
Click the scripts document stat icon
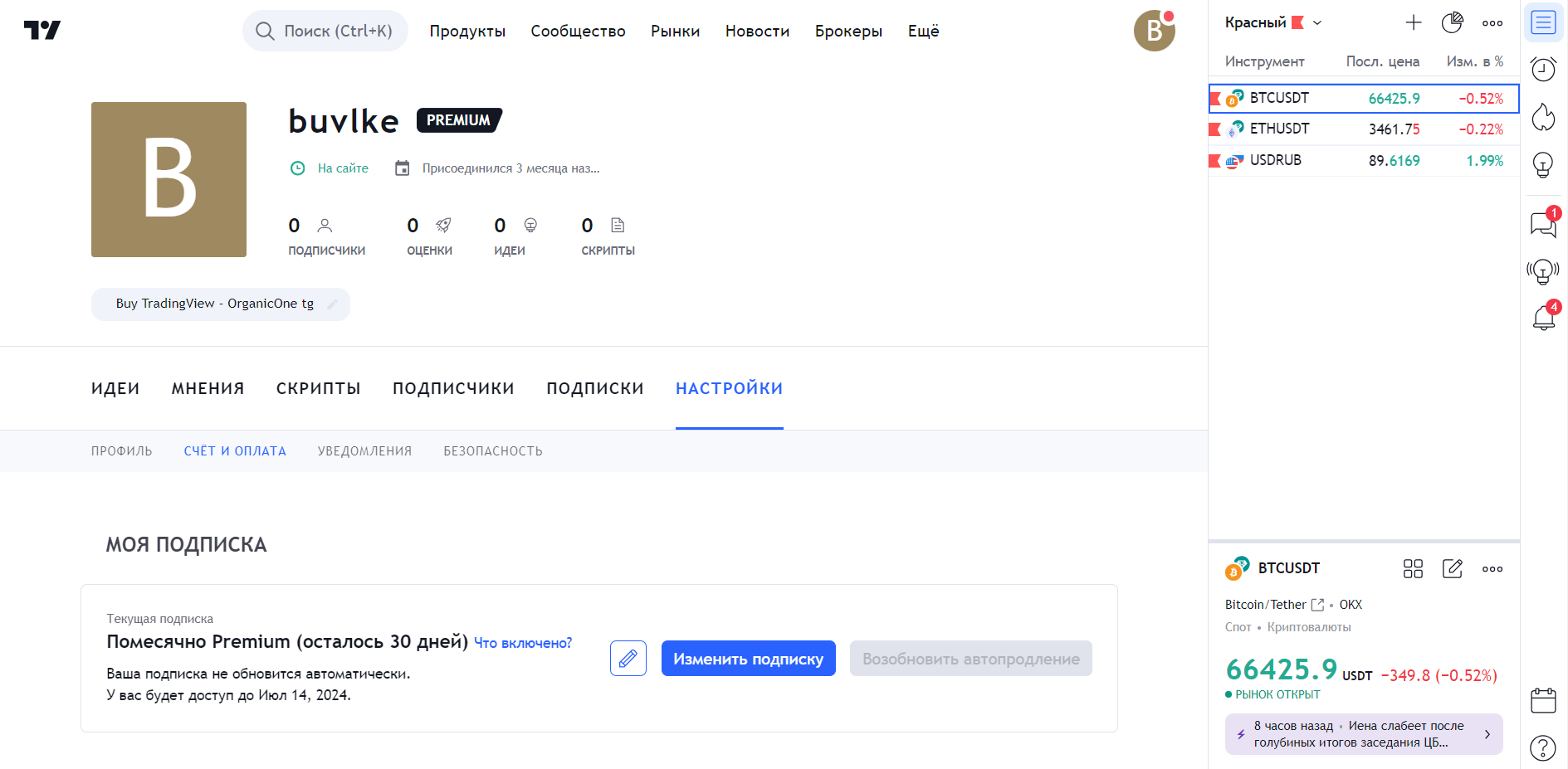(618, 226)
